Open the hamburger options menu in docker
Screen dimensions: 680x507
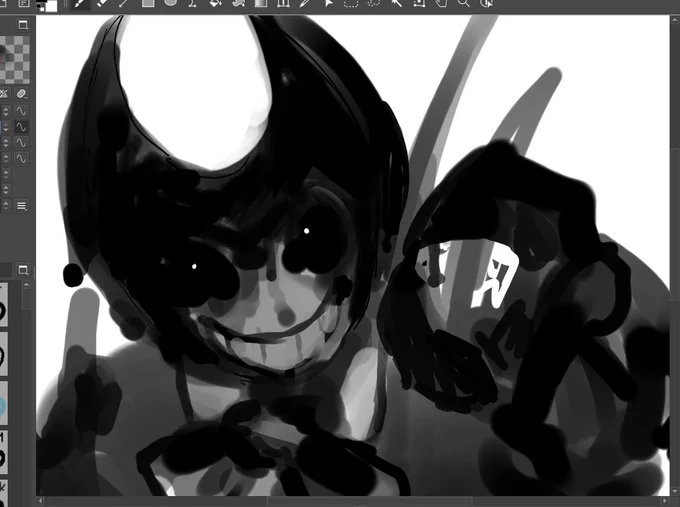(21, 206)
